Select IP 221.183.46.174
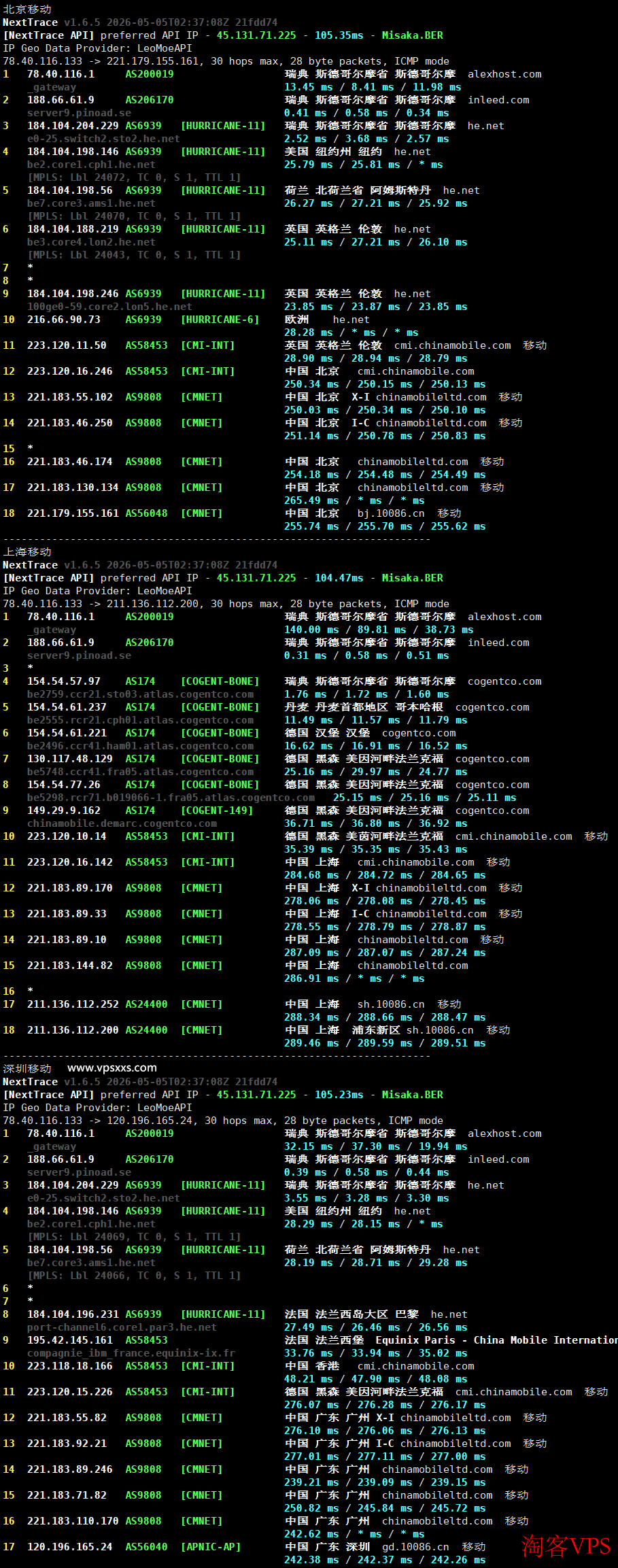The height and width of the screenshot is (1568, 618). tap(70, 462)
